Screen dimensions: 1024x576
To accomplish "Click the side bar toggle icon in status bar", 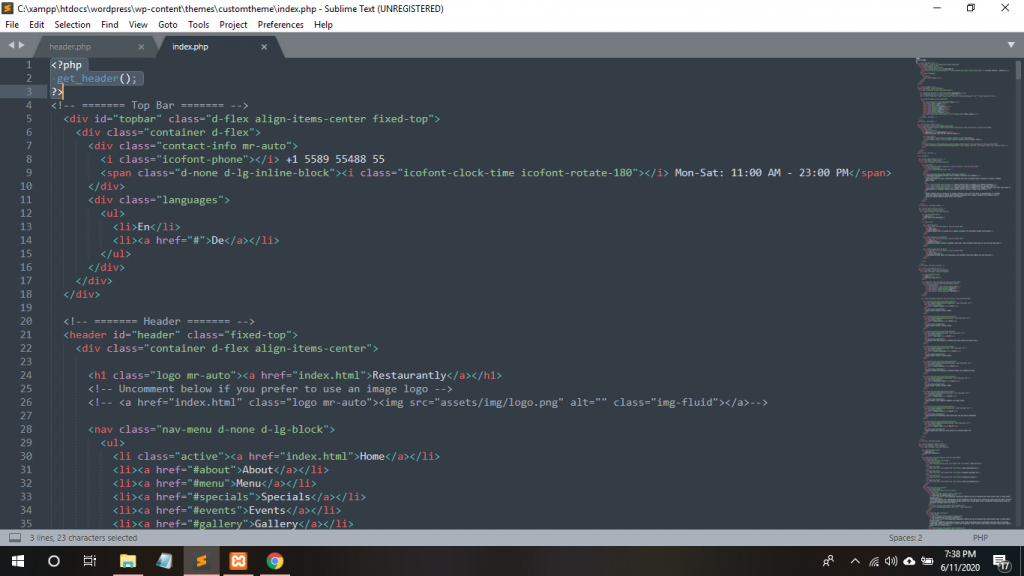I will (x=15, y=537).
